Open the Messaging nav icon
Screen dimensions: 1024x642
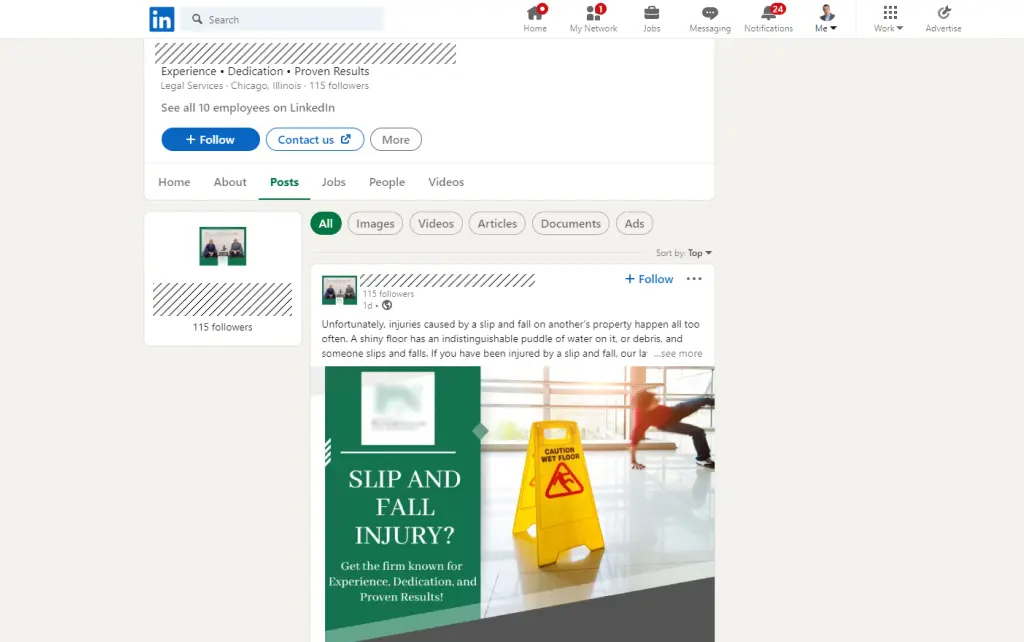click(x=710, y=19)
